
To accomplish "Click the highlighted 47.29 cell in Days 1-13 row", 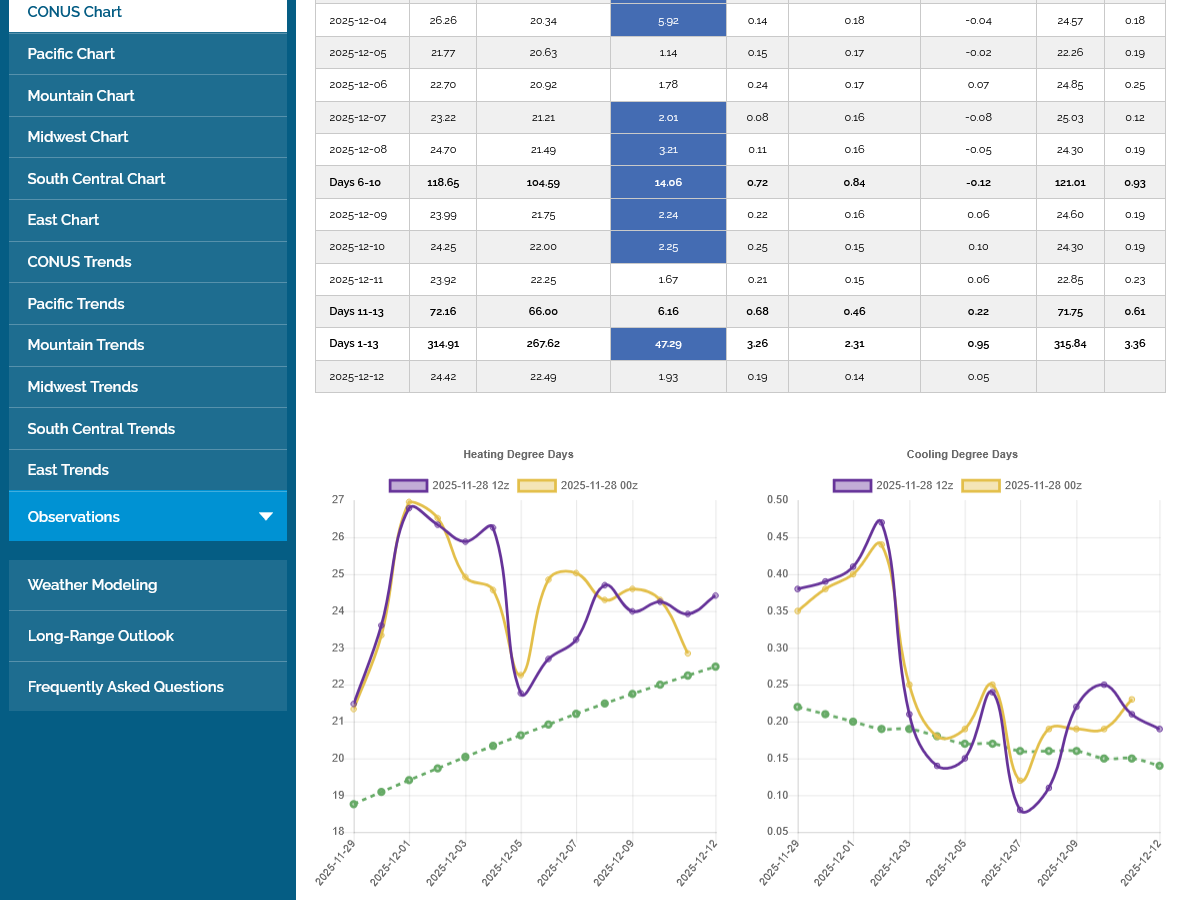I will [668, 344].
